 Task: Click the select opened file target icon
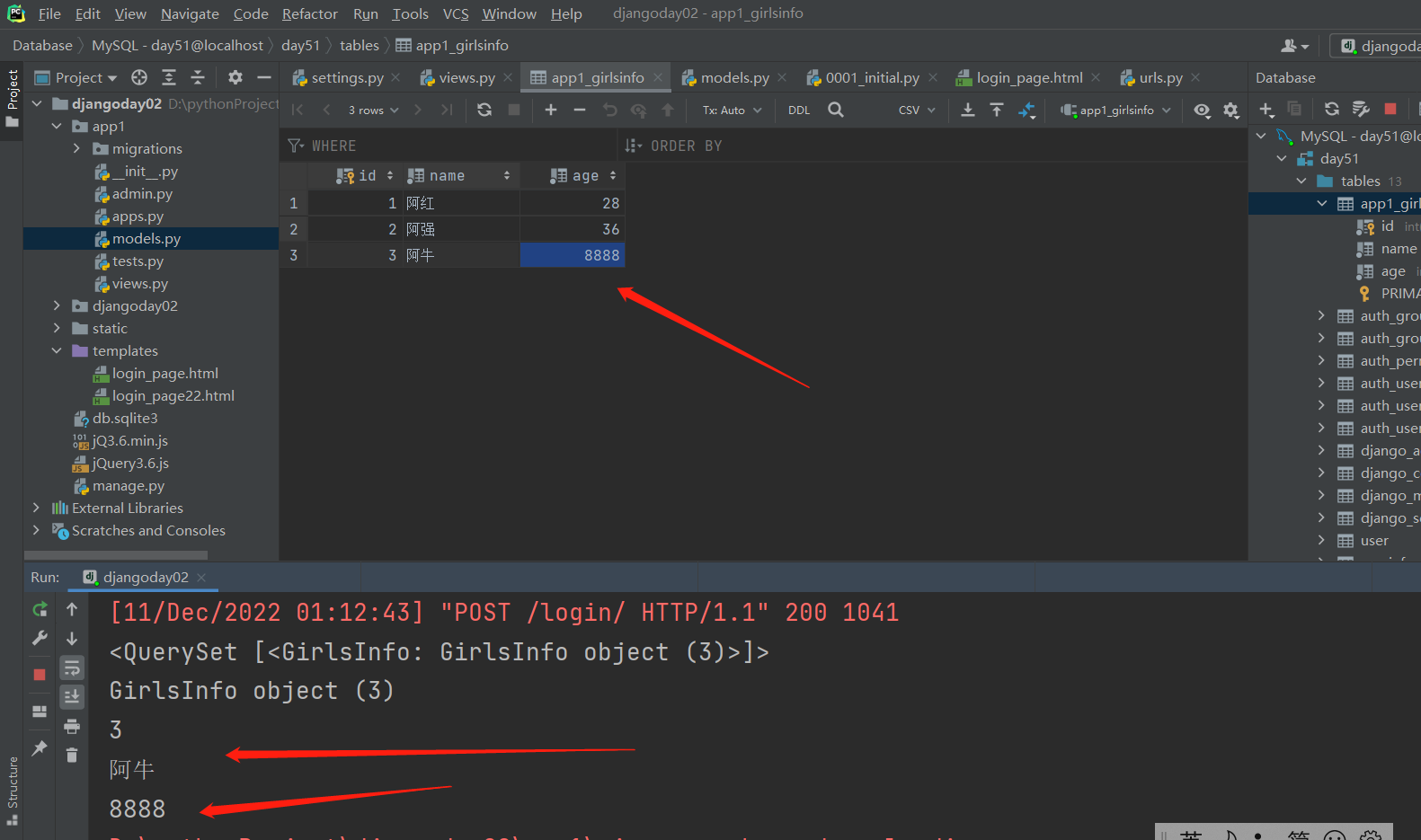coord(139,77)
